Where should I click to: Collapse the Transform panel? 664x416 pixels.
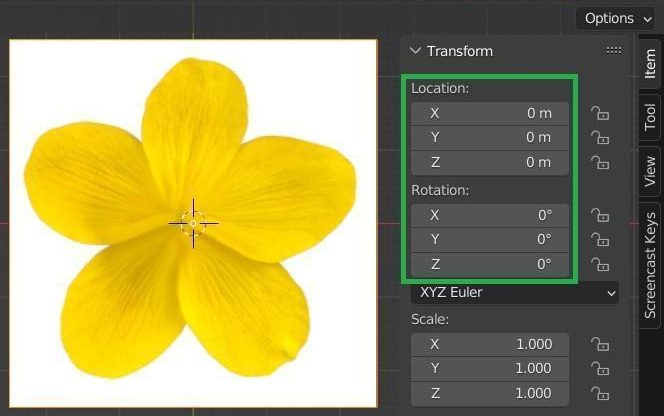[415, 51]
